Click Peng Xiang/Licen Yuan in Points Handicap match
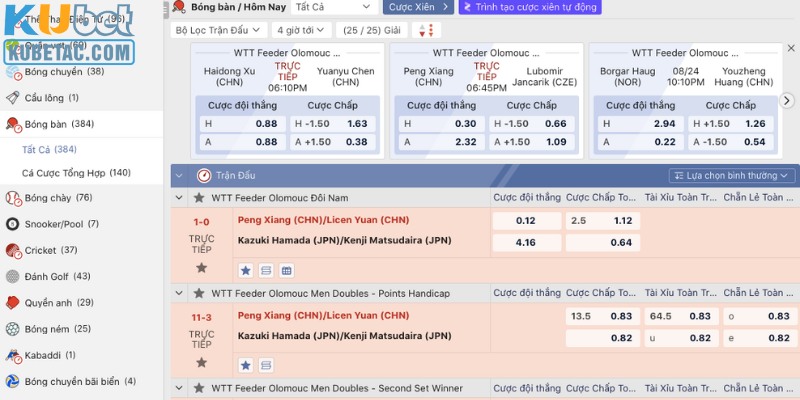Viewport: 800px width, 400px height. tap(323, 316)
